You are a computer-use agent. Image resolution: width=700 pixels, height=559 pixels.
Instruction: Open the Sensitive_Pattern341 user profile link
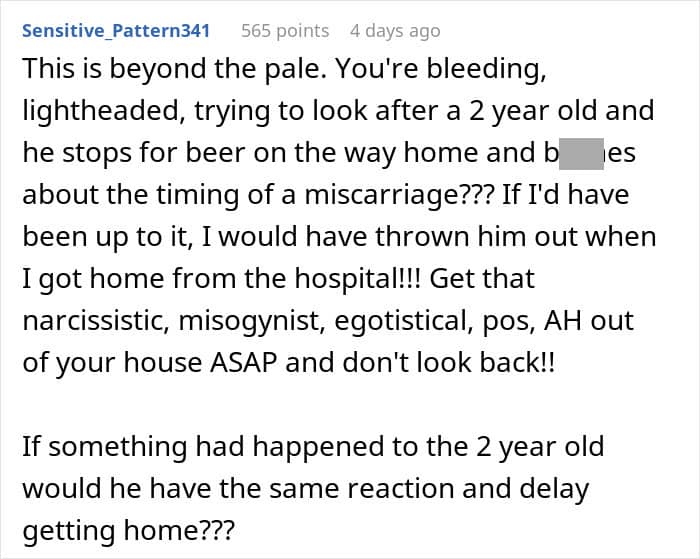click(x=116, y=31)
